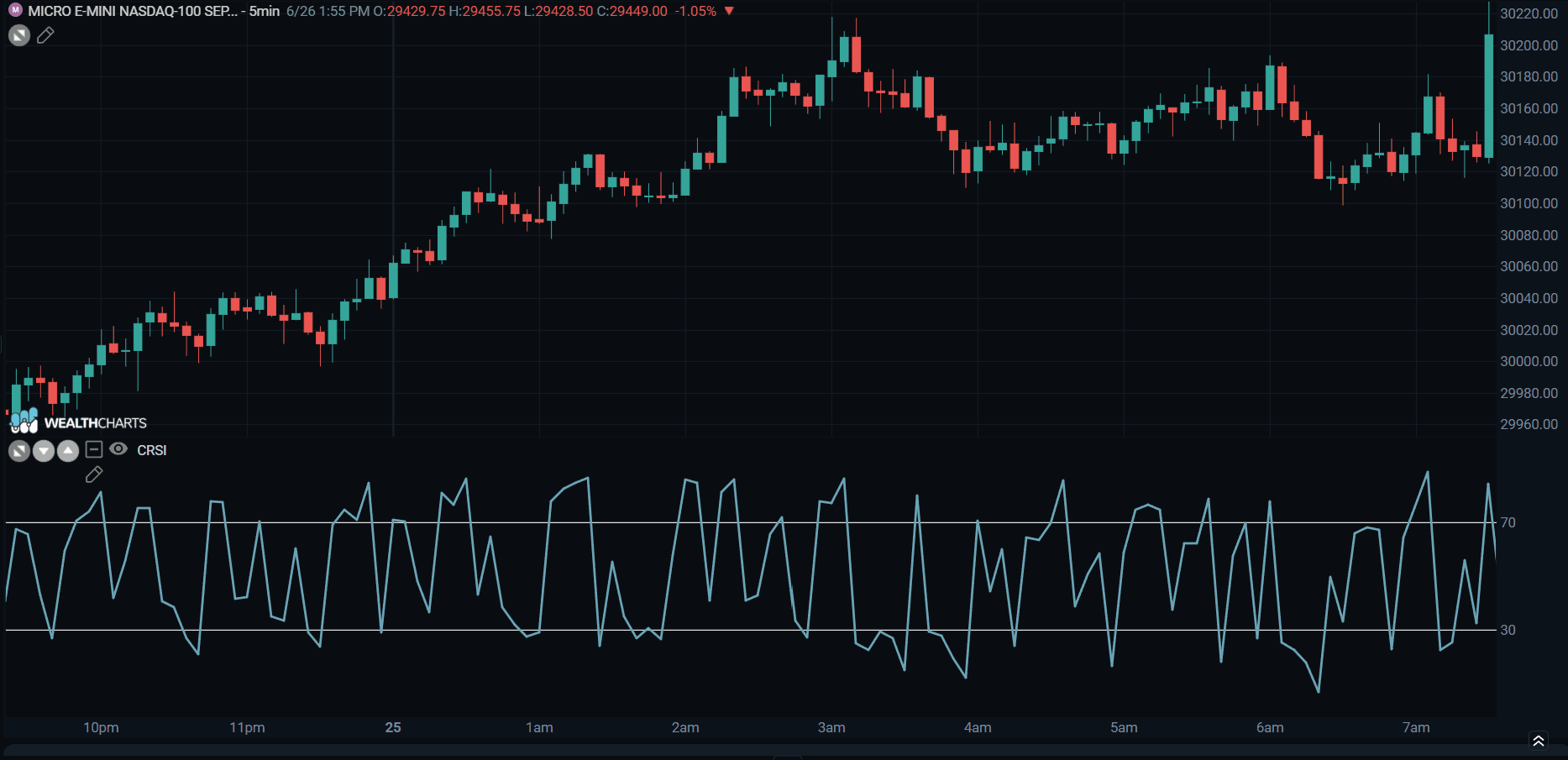The height and width of the screenshot is (760, 1568).
Task: Click the tall green last candle
Action: click(1489, 96)
